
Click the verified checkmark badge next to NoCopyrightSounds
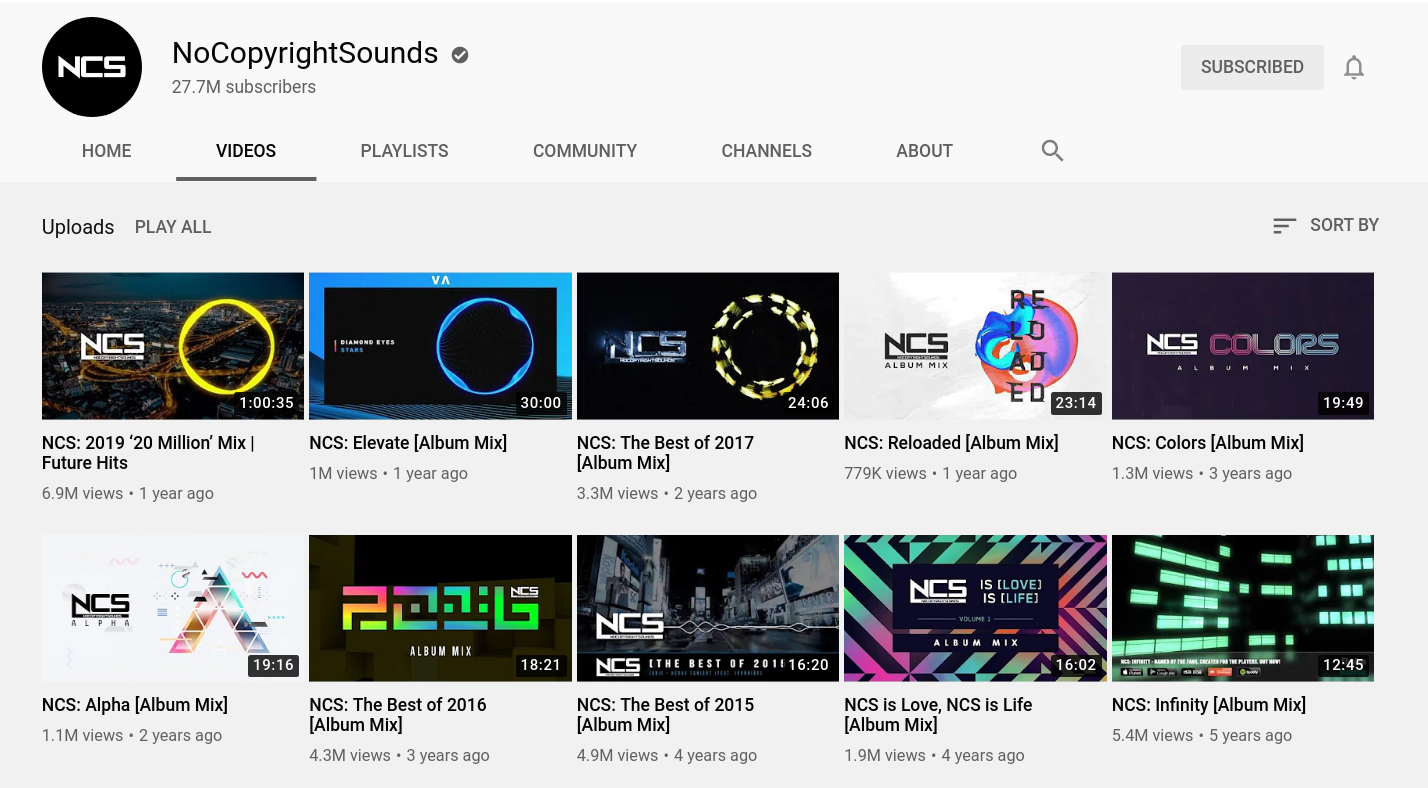[x=460, y=55]
